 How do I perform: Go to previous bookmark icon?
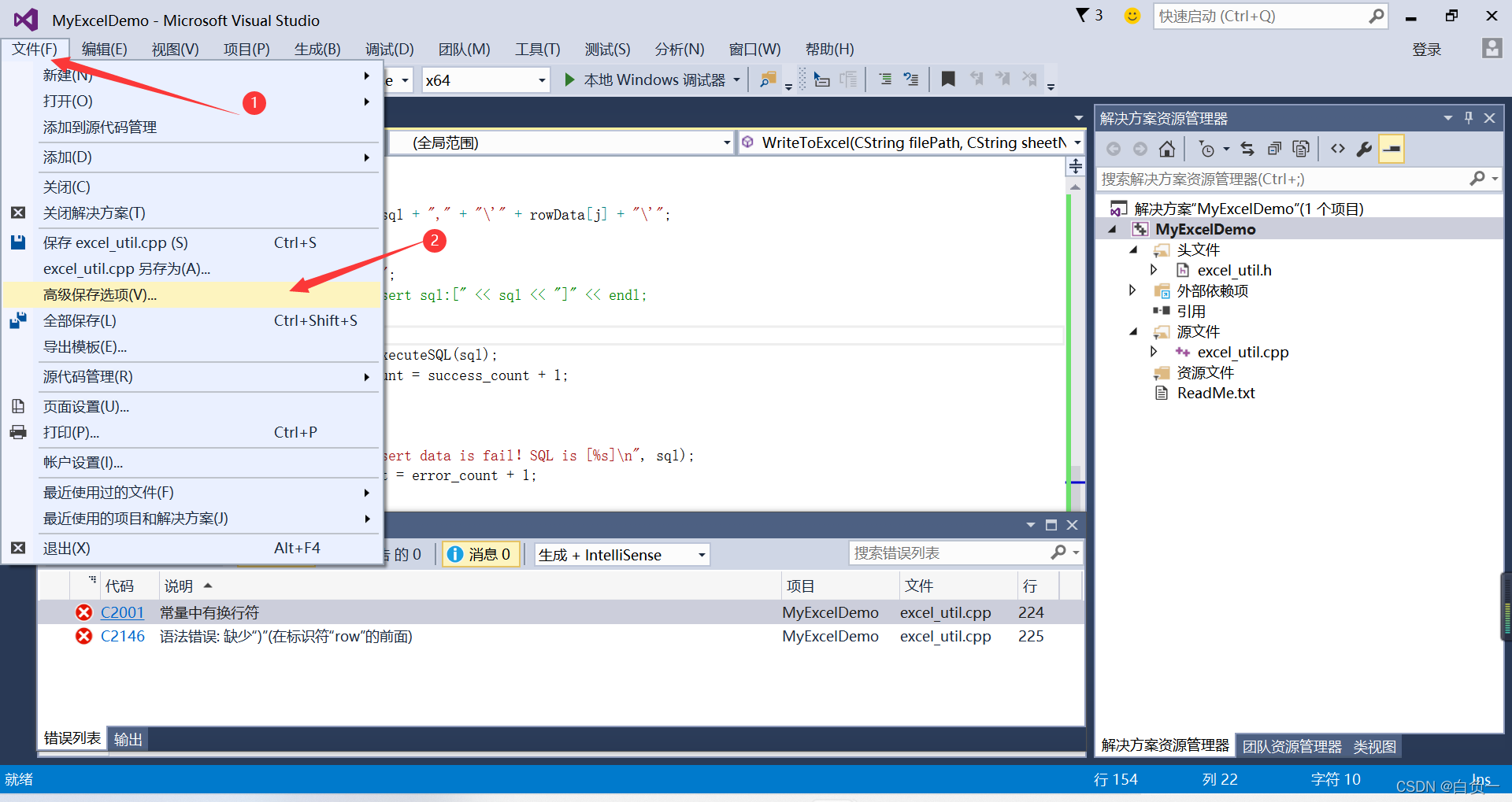[x=976, y=79]
